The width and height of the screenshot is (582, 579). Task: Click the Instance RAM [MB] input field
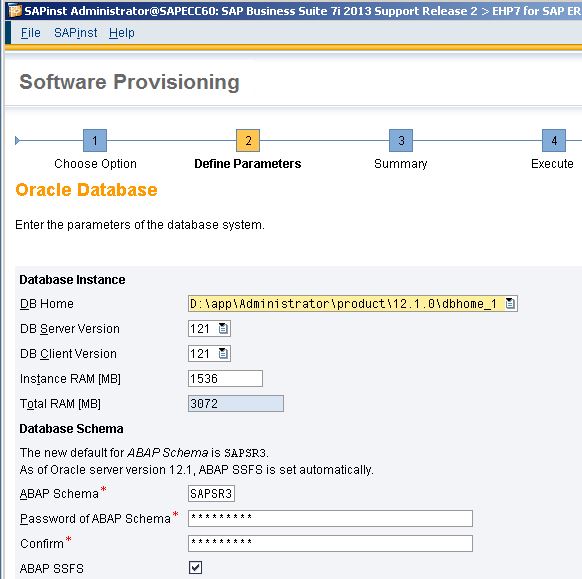tap(225, 379)
